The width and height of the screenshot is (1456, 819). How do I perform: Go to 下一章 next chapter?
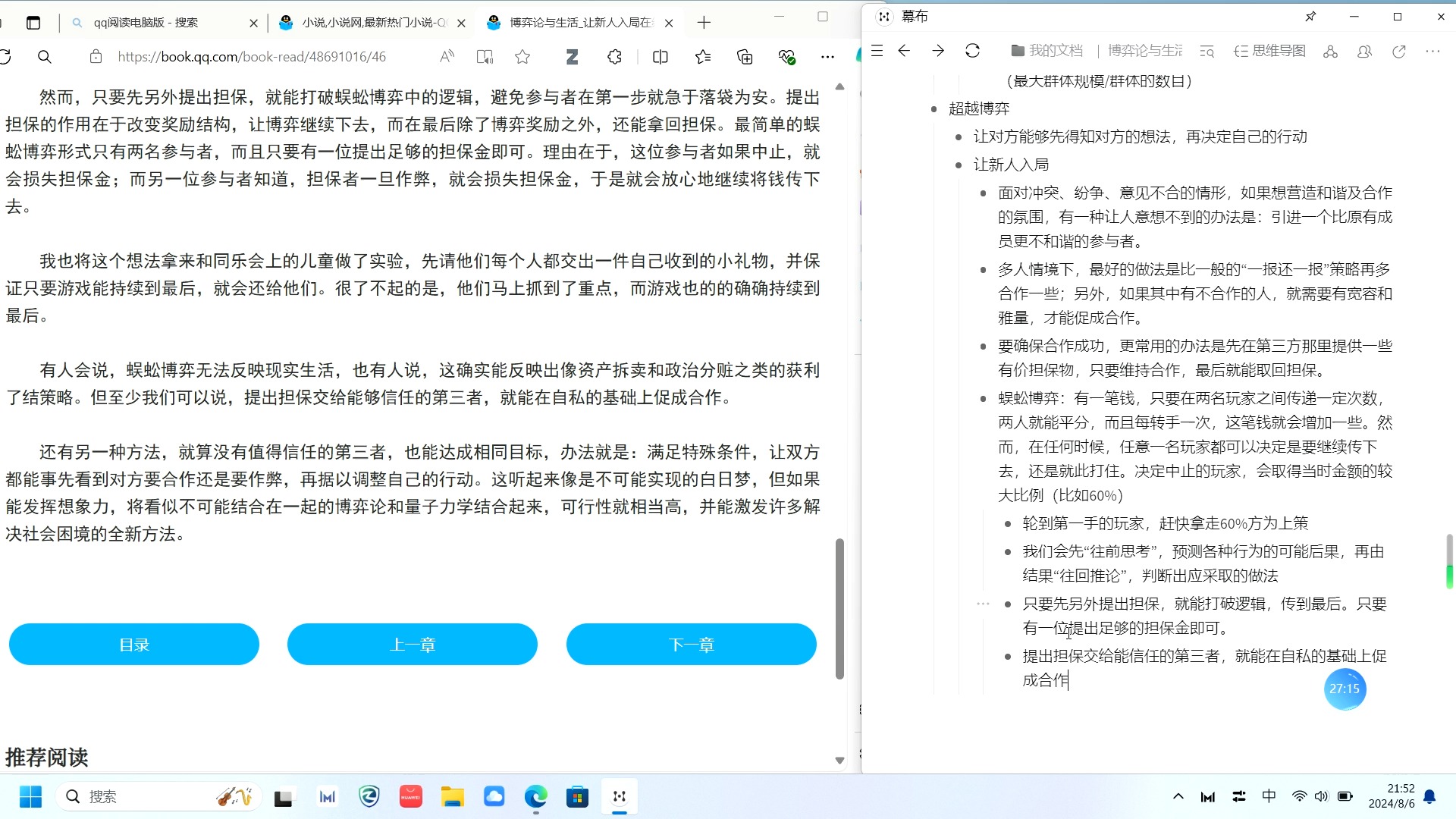pos(692,645)
